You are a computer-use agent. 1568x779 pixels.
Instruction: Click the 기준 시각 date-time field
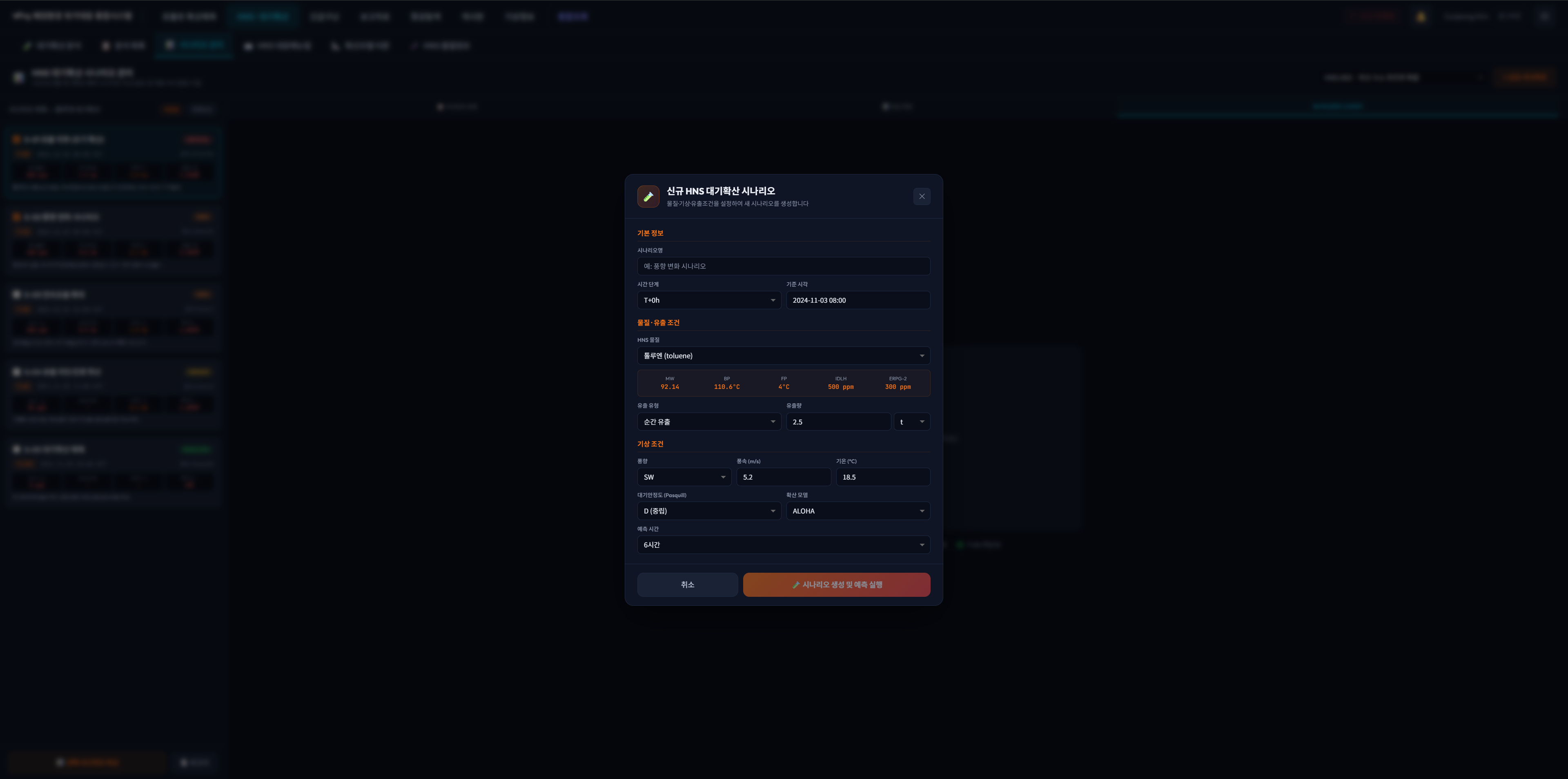[857, 300]
